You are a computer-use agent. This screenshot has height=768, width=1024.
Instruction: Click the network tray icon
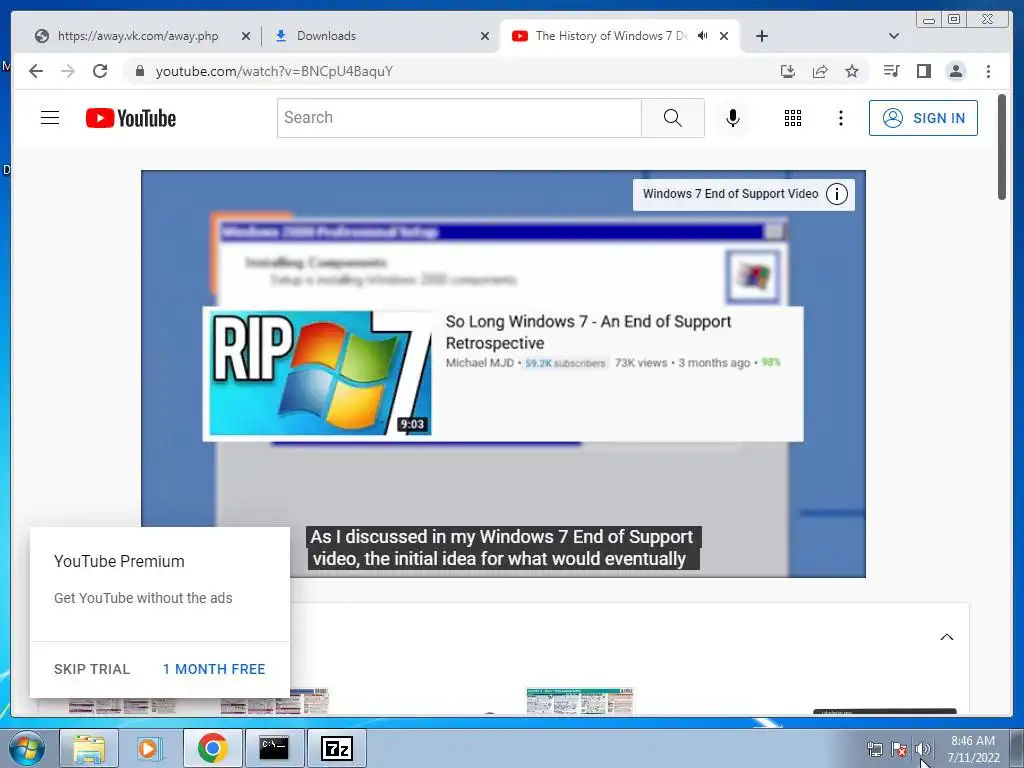[x=874, y=749]
